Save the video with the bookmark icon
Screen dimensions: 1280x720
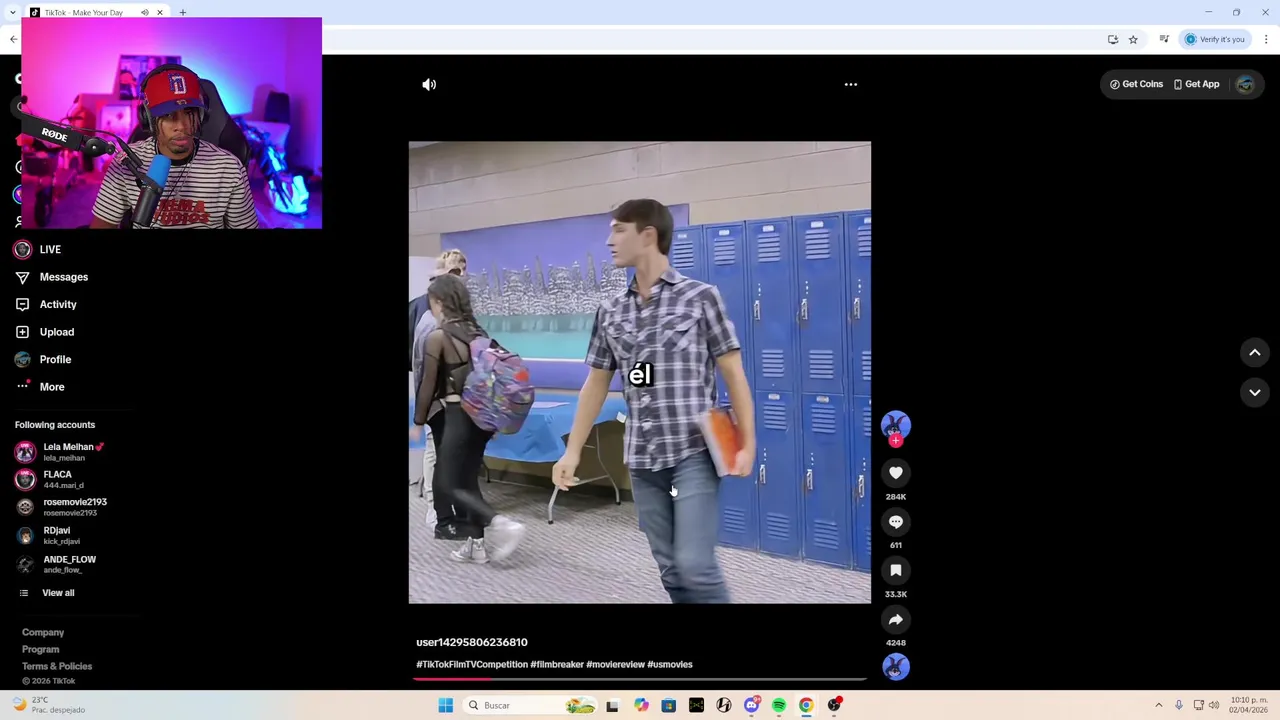(x=896, y=570)
